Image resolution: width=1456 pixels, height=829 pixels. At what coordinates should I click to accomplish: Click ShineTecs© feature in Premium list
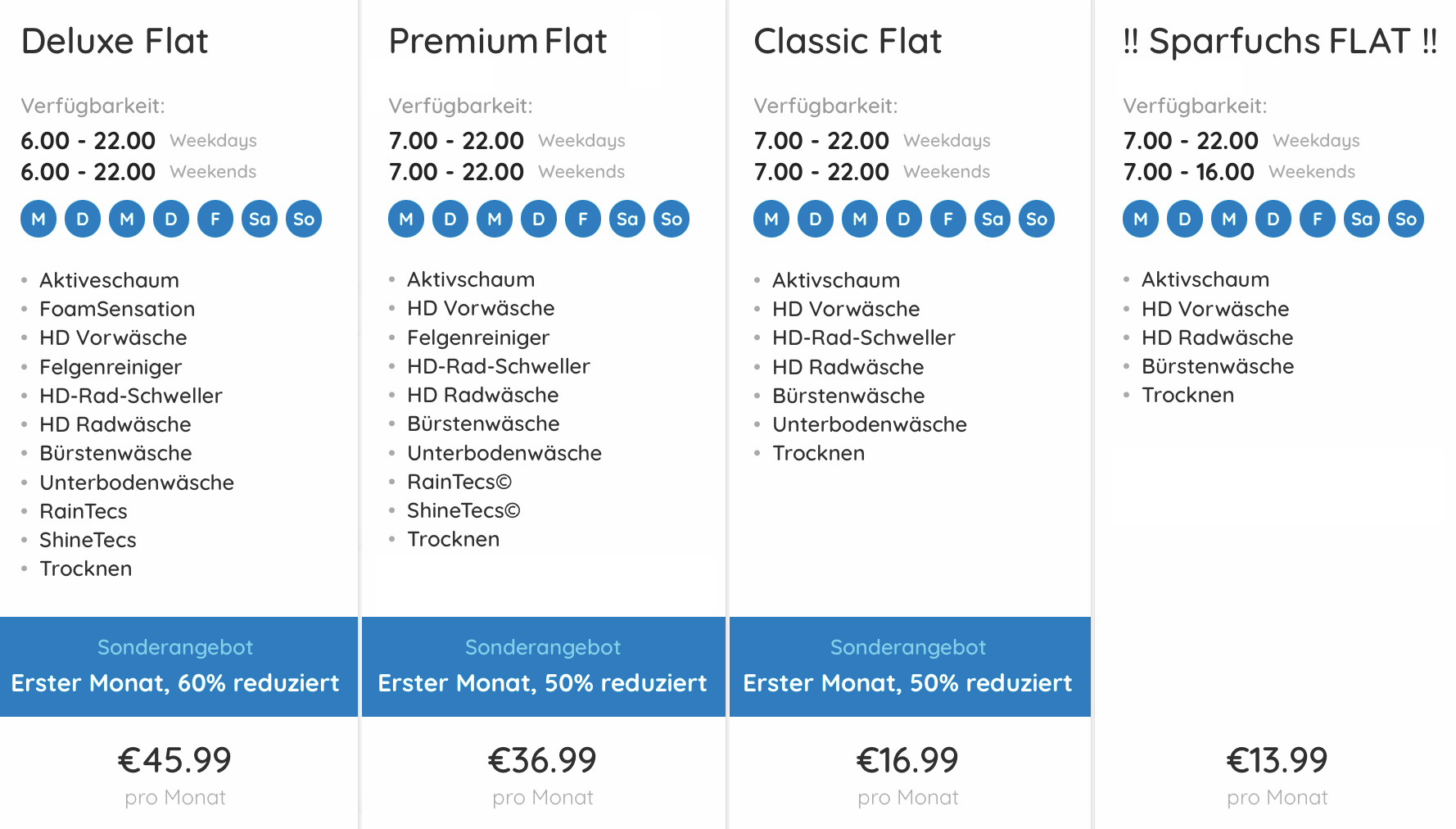463,510
